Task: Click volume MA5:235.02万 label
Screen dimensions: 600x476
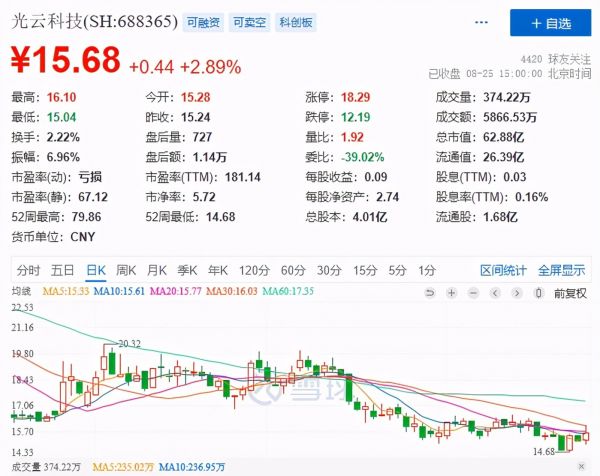Action: [123, 467]
